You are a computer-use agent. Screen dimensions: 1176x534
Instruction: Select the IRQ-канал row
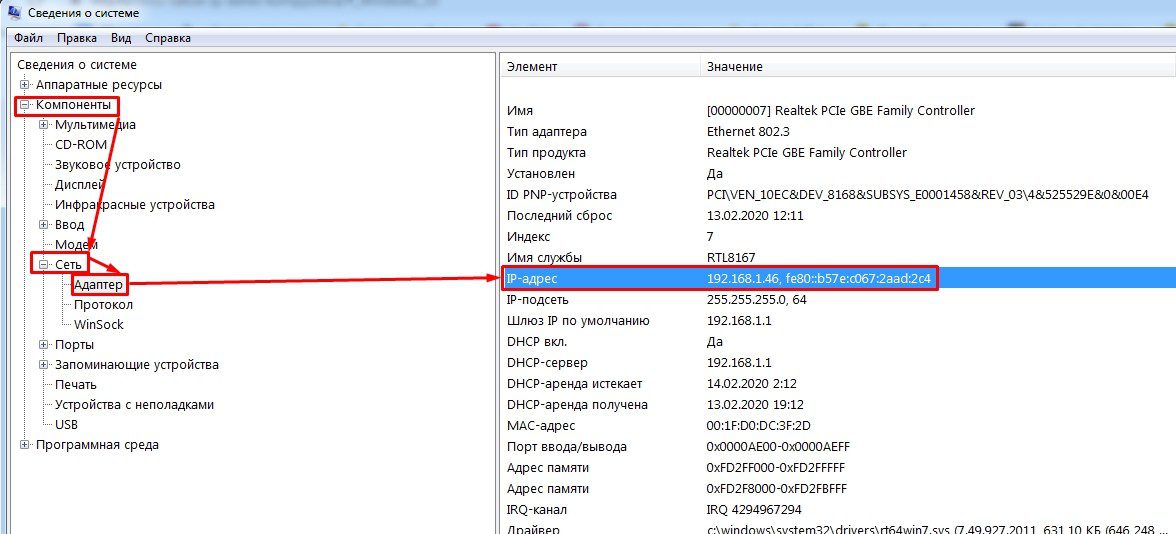pyautogui.click(x=838, y=509)
